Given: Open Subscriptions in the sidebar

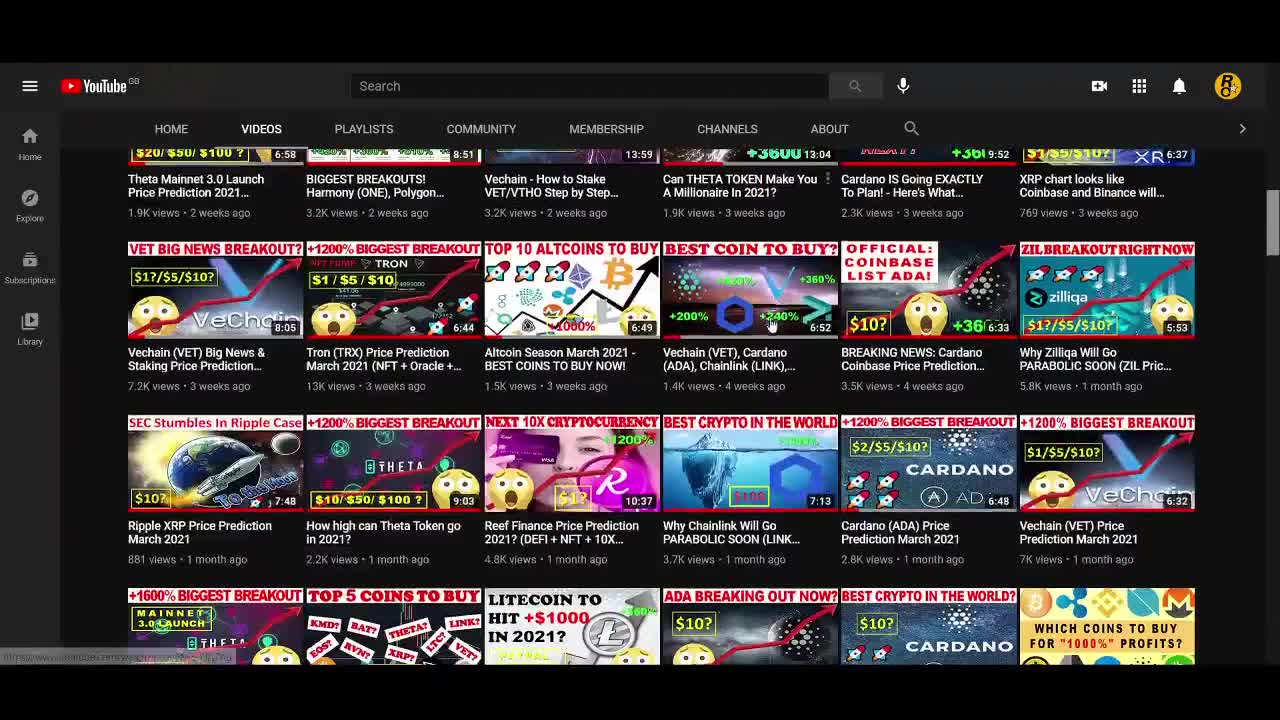Looking at the screenshot, I should pyautogui.click(x=30, y=268).
